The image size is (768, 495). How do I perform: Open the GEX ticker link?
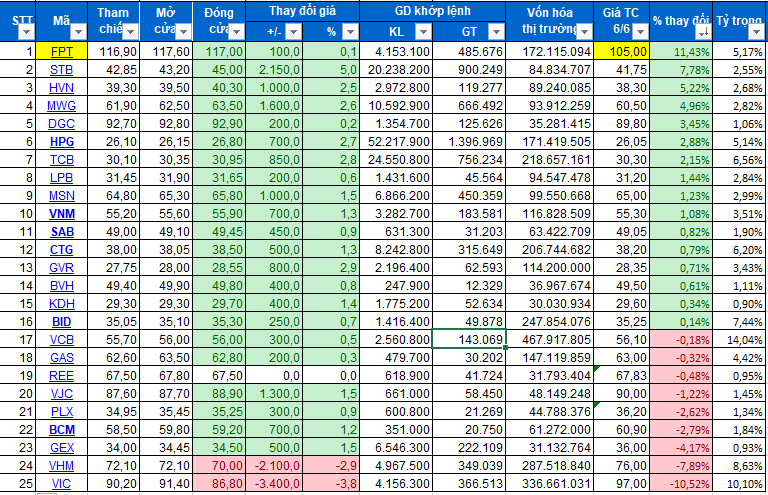point(62,448)
